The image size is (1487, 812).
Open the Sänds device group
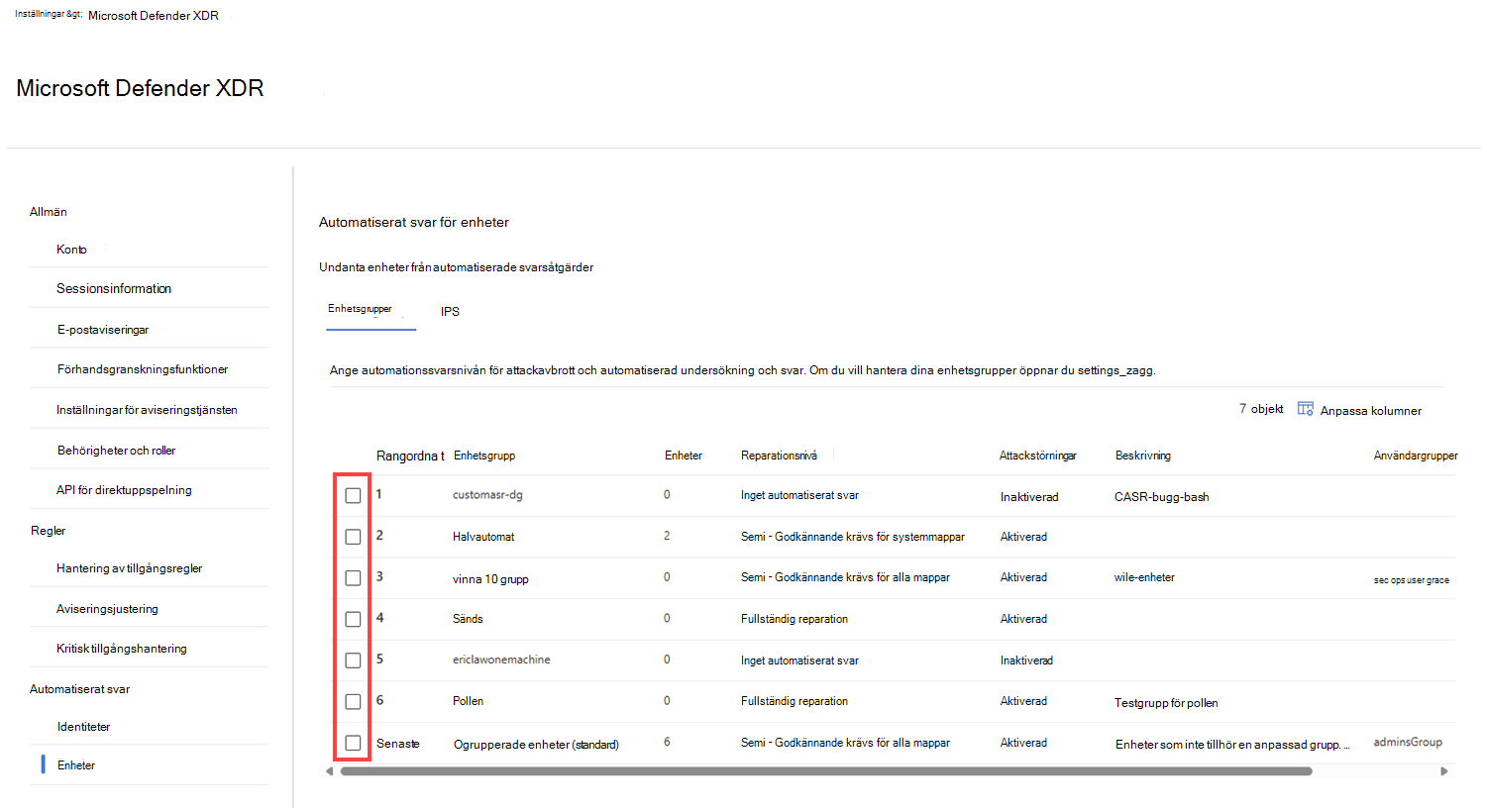tap(468, 619)
